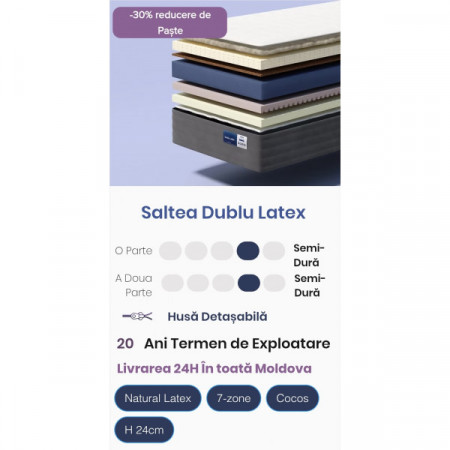Select first firmness dot in A Doua Parte row
The image size is (450, 450).
click(x=172, y=283)
